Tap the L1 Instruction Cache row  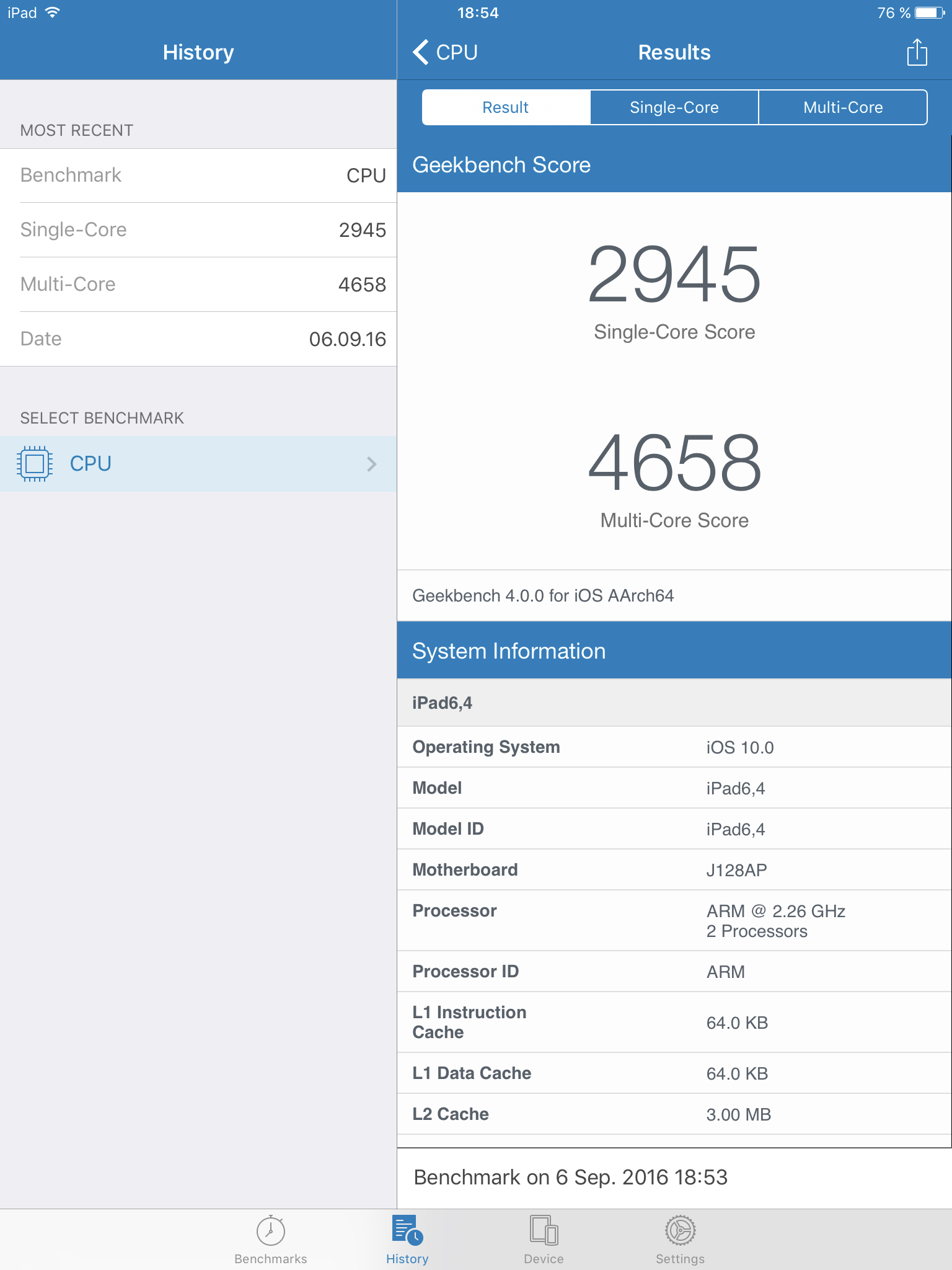tap(674, 1023)
